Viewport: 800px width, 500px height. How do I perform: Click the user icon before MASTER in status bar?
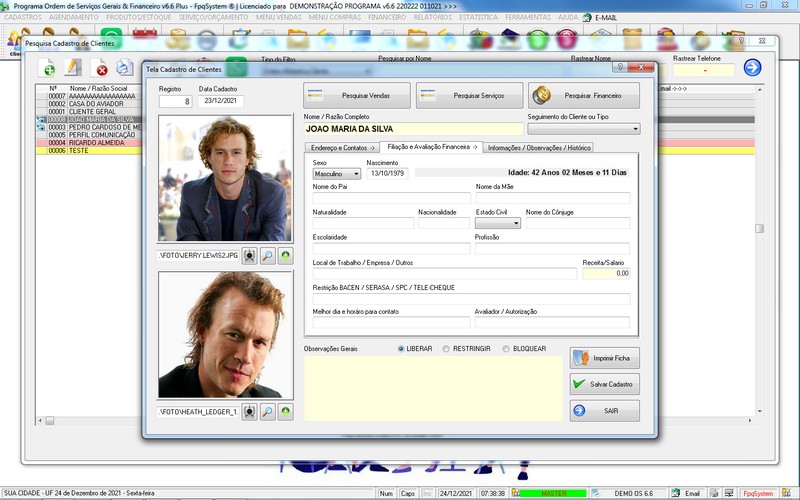[516, 493]
